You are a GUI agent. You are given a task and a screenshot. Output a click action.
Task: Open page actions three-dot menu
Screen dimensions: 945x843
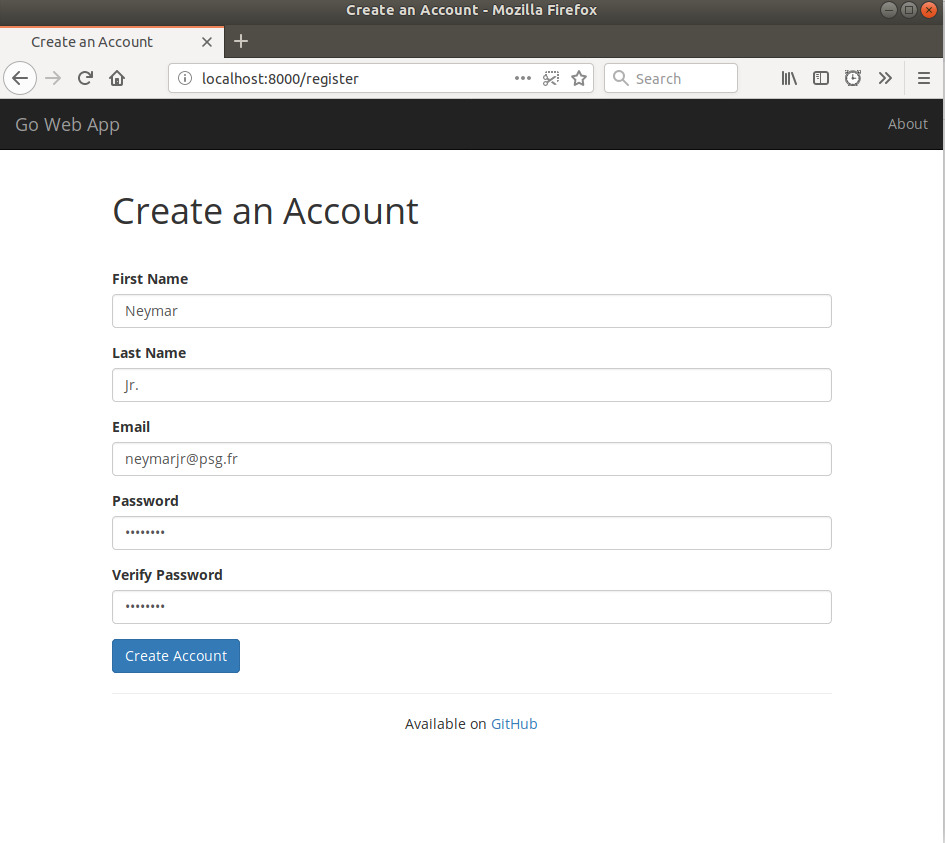(x=523, y=78)
